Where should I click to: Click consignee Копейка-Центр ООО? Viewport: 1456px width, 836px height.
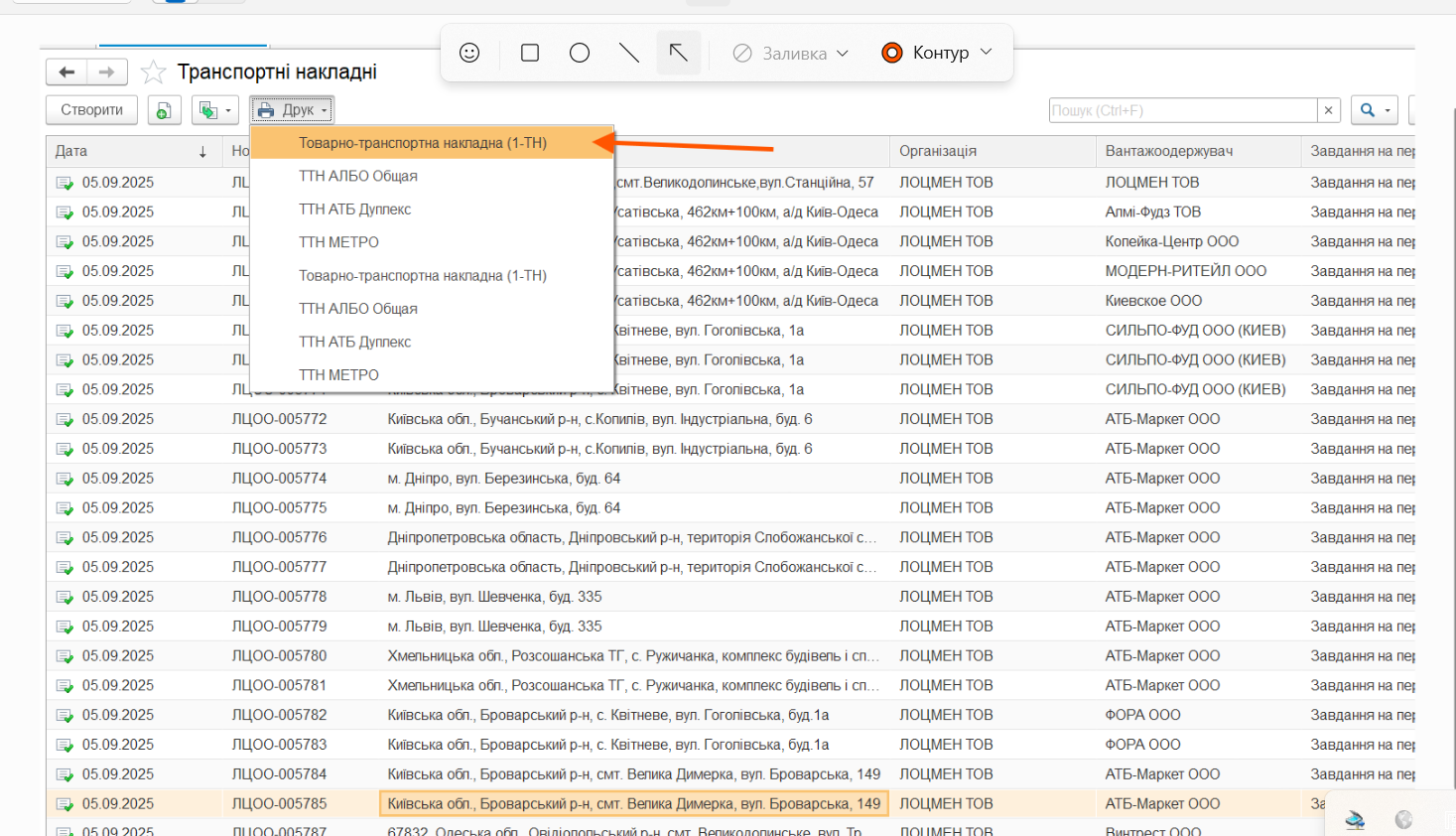[1172, 242]
